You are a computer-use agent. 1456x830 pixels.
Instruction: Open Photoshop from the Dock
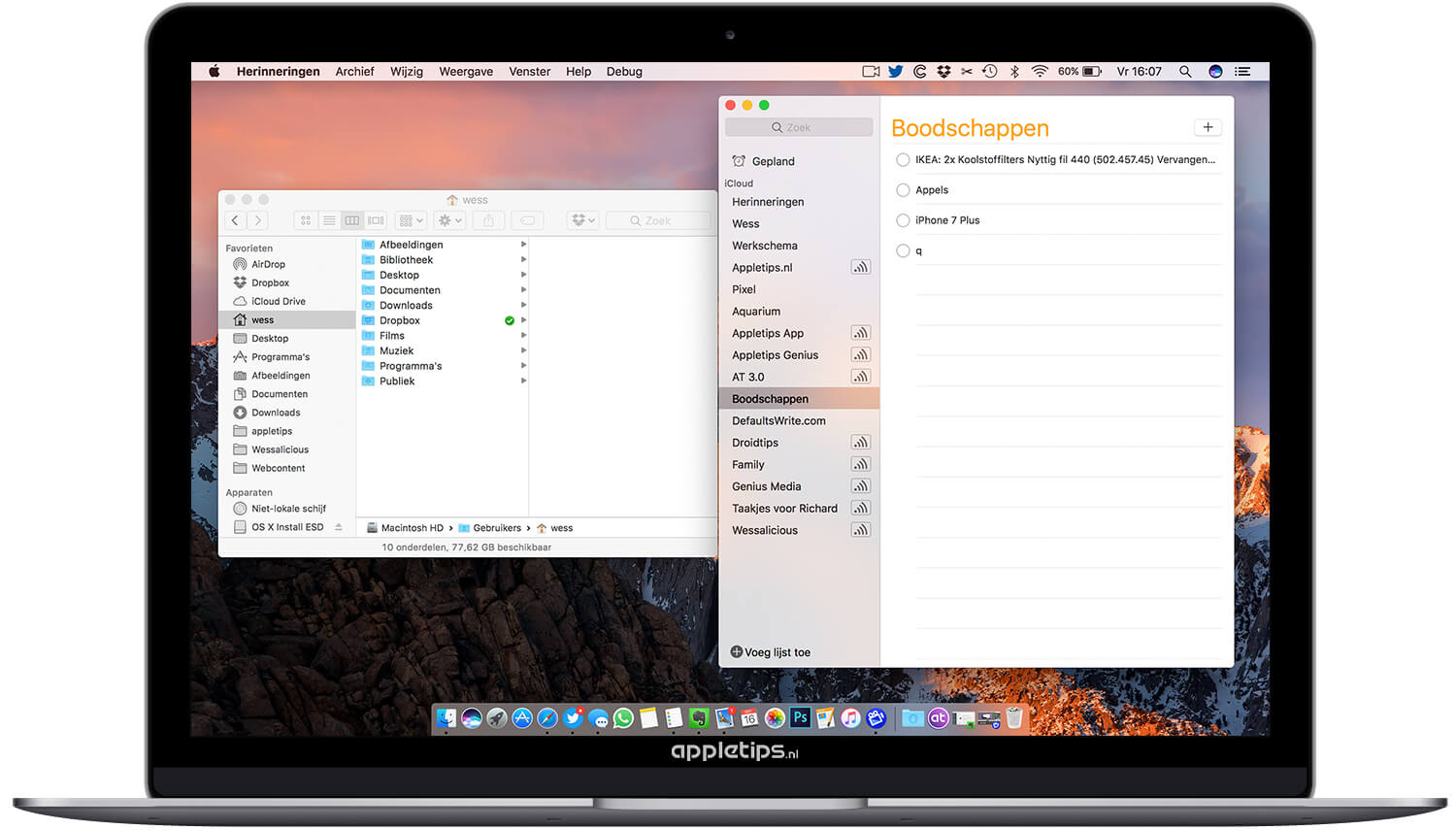800,717
